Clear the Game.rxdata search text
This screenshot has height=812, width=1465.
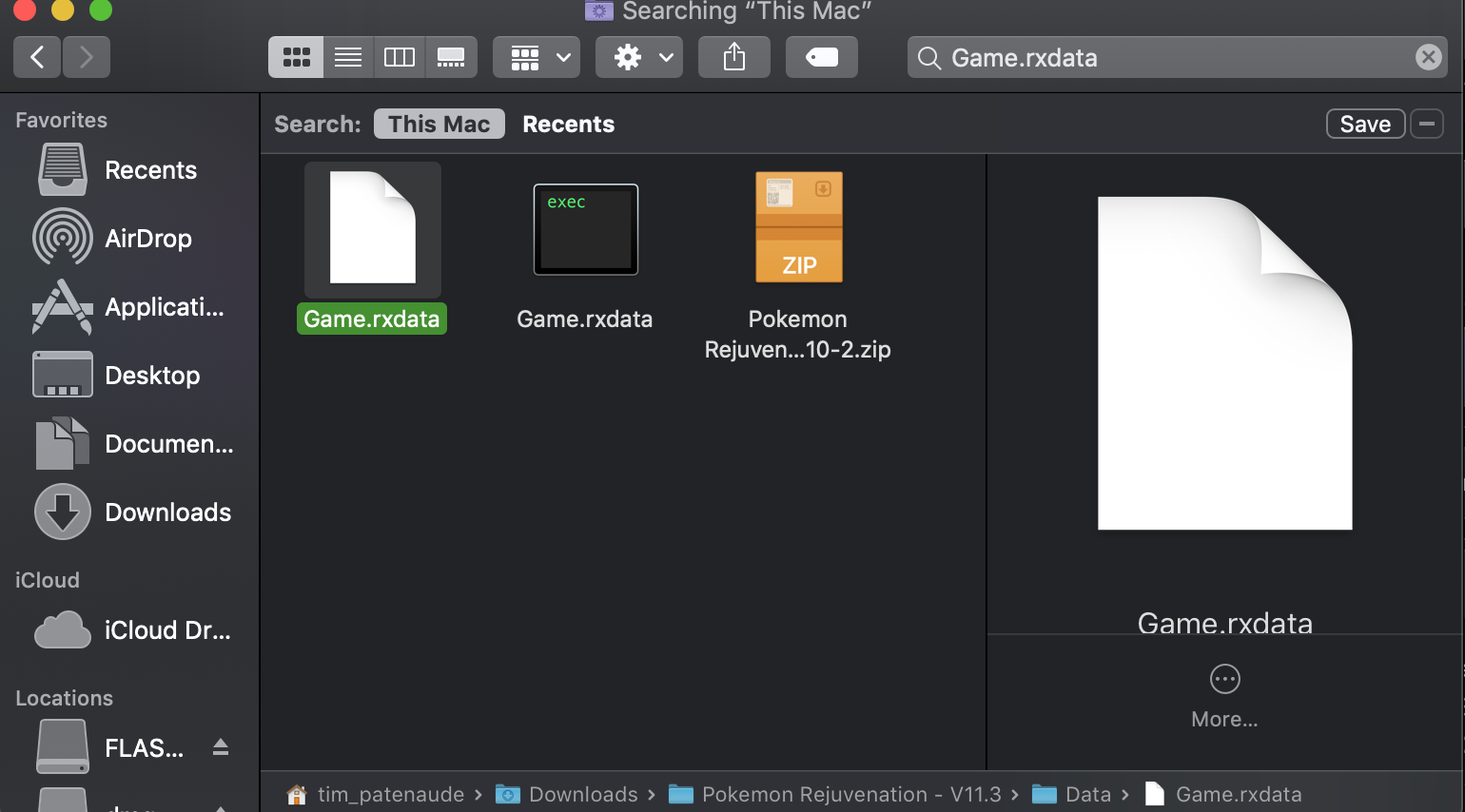(x=1428, y=58)
